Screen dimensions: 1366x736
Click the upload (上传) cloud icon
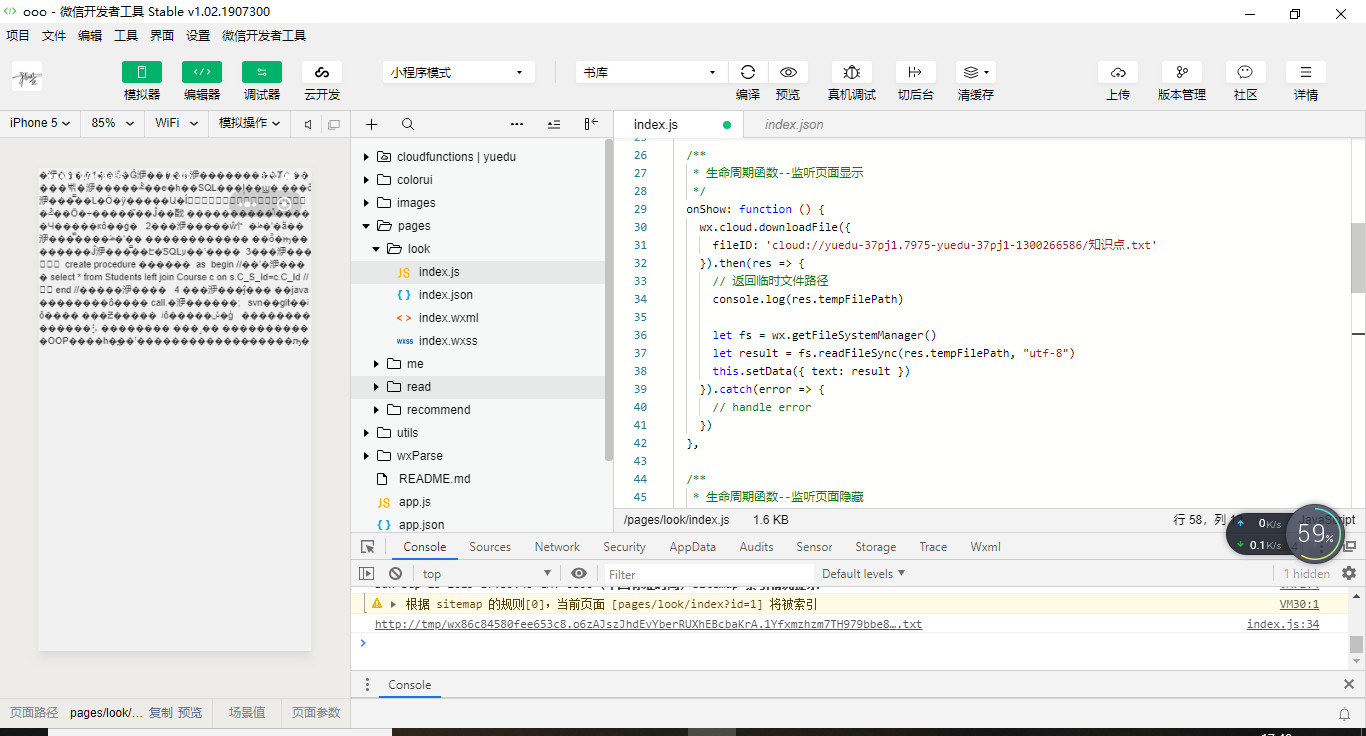click(1118, 72)
